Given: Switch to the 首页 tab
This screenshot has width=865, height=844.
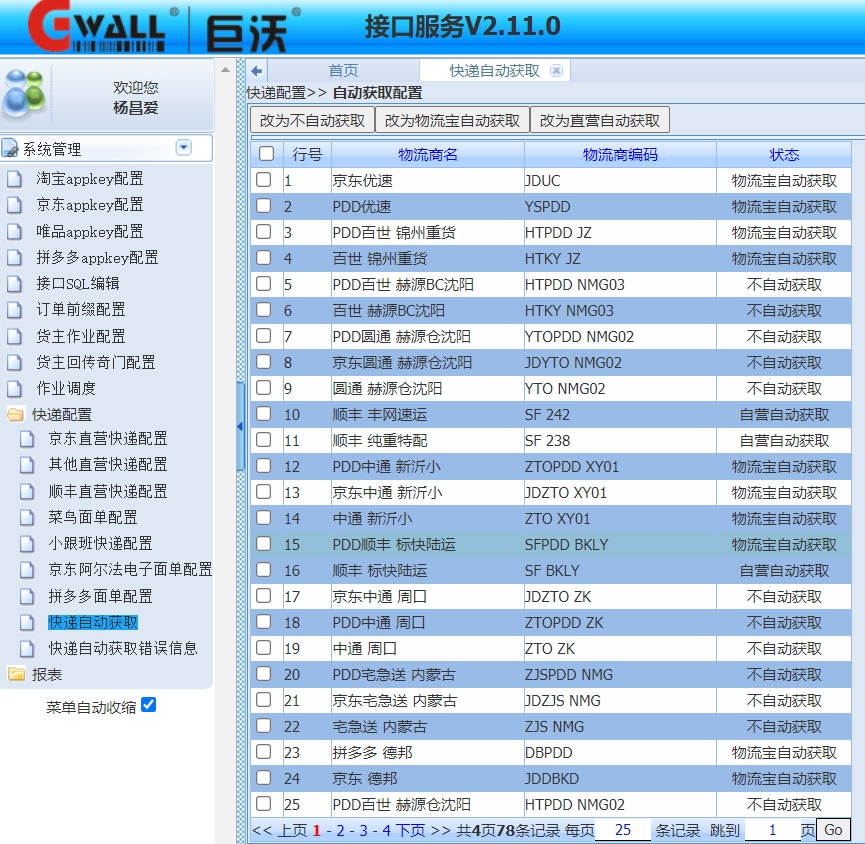Looking at the screenshot, I should [x=343, y=71].
